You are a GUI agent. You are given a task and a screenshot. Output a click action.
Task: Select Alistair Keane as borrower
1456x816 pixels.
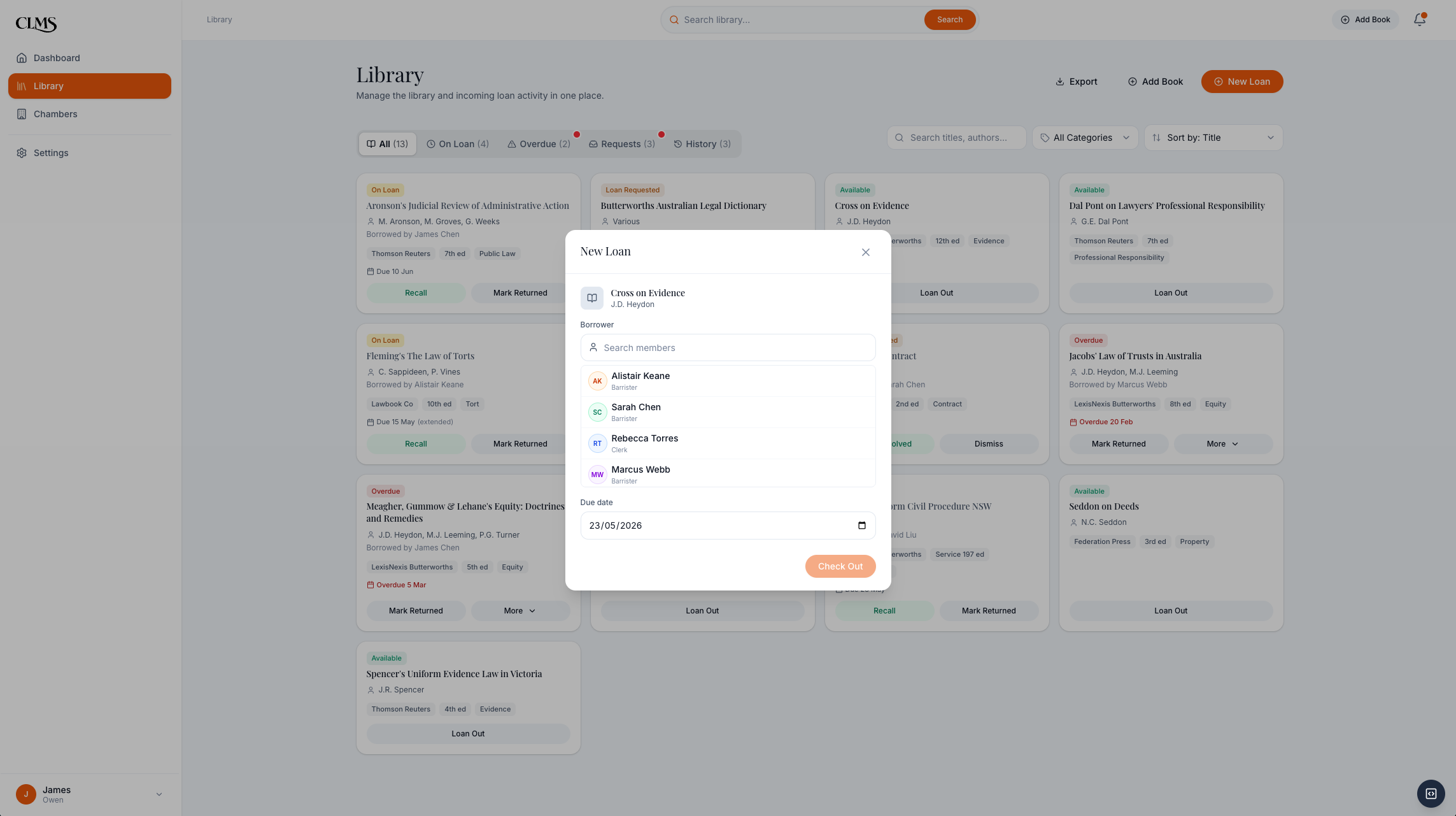[x=728, y=381]
